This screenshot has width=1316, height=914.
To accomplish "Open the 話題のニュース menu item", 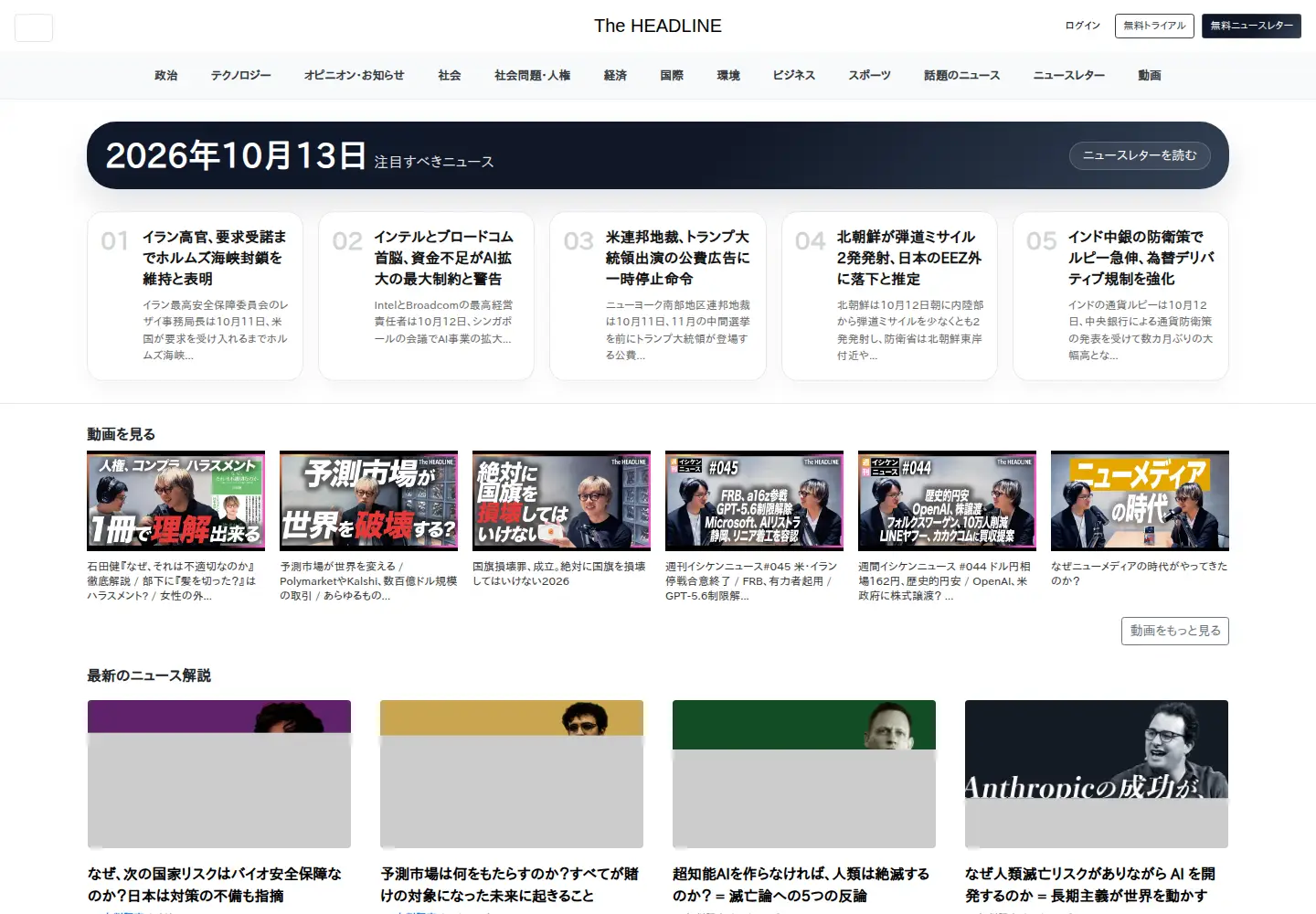I will [961, 75].
